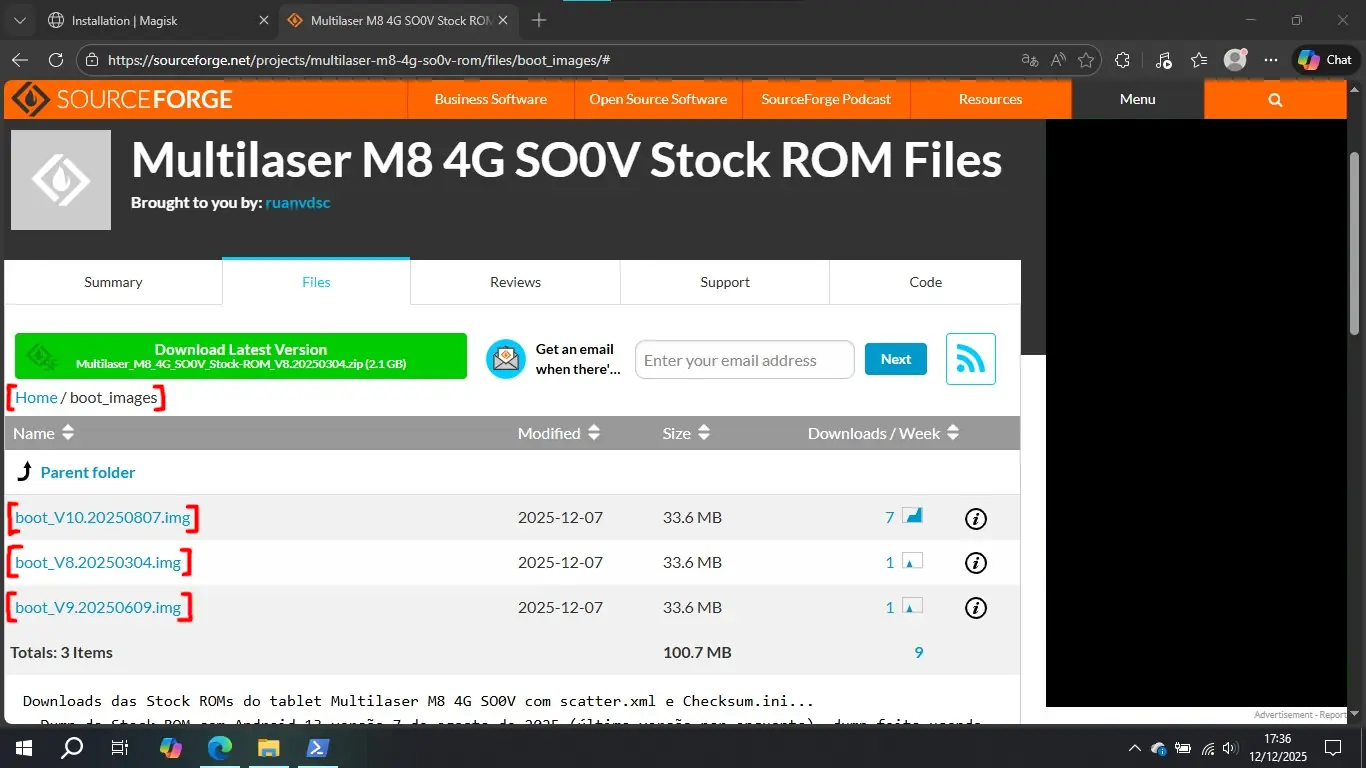Sort by Downloads / Week column
The image size is (1366, 768).
coord(882,433)
